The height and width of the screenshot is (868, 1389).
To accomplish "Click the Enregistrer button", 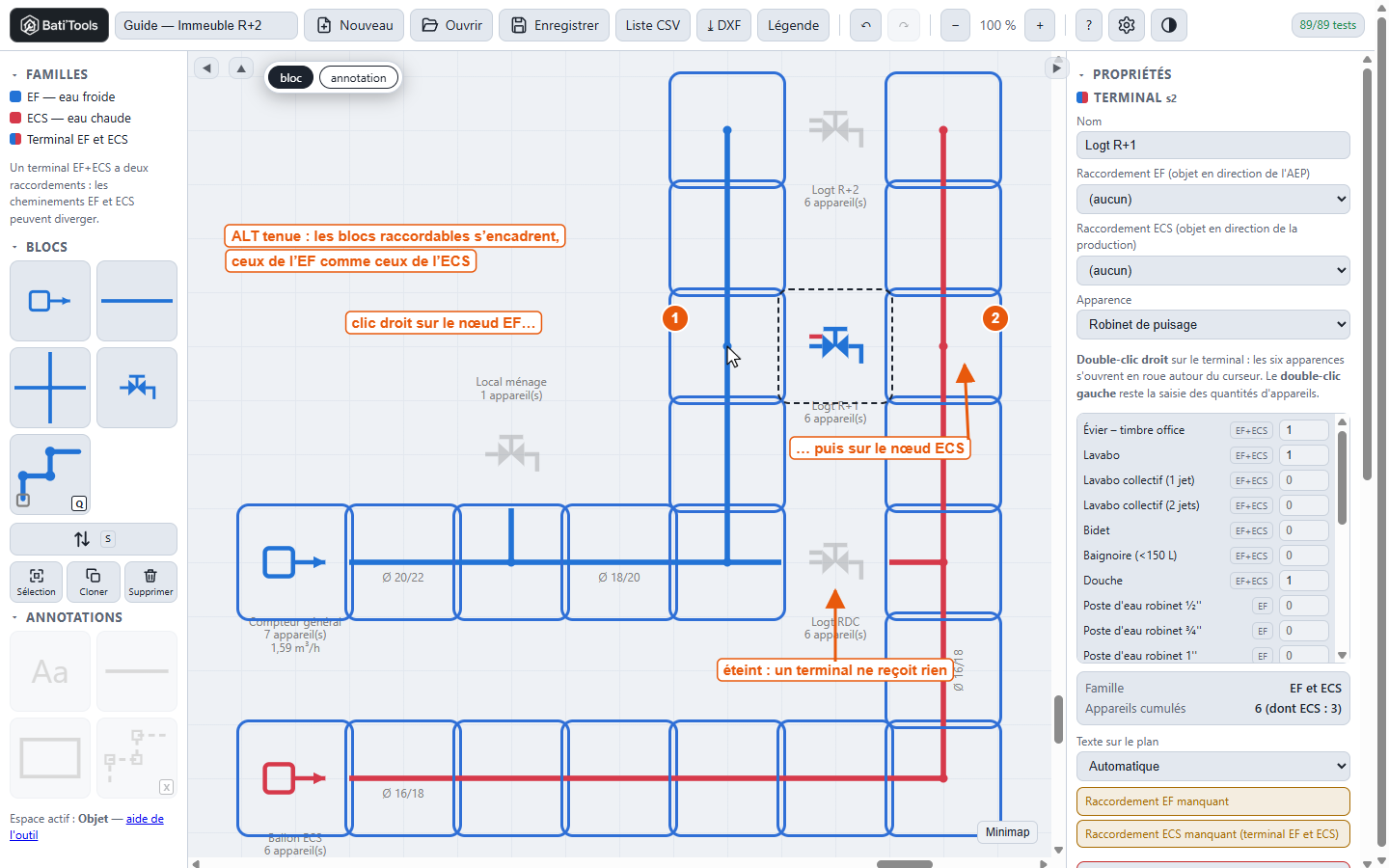I will [555, 25].
